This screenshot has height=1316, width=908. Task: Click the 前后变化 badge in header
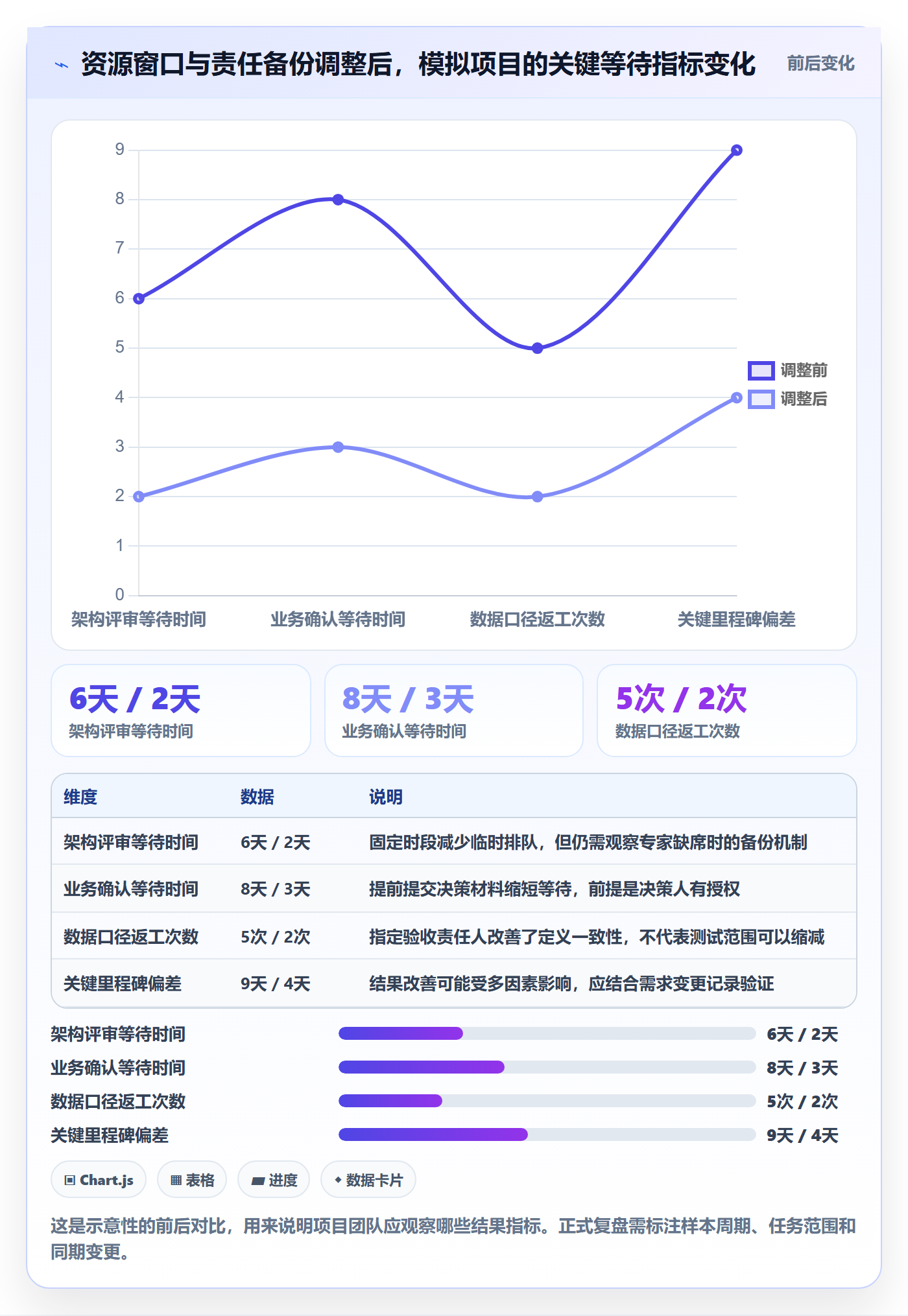tap(820, 64)
